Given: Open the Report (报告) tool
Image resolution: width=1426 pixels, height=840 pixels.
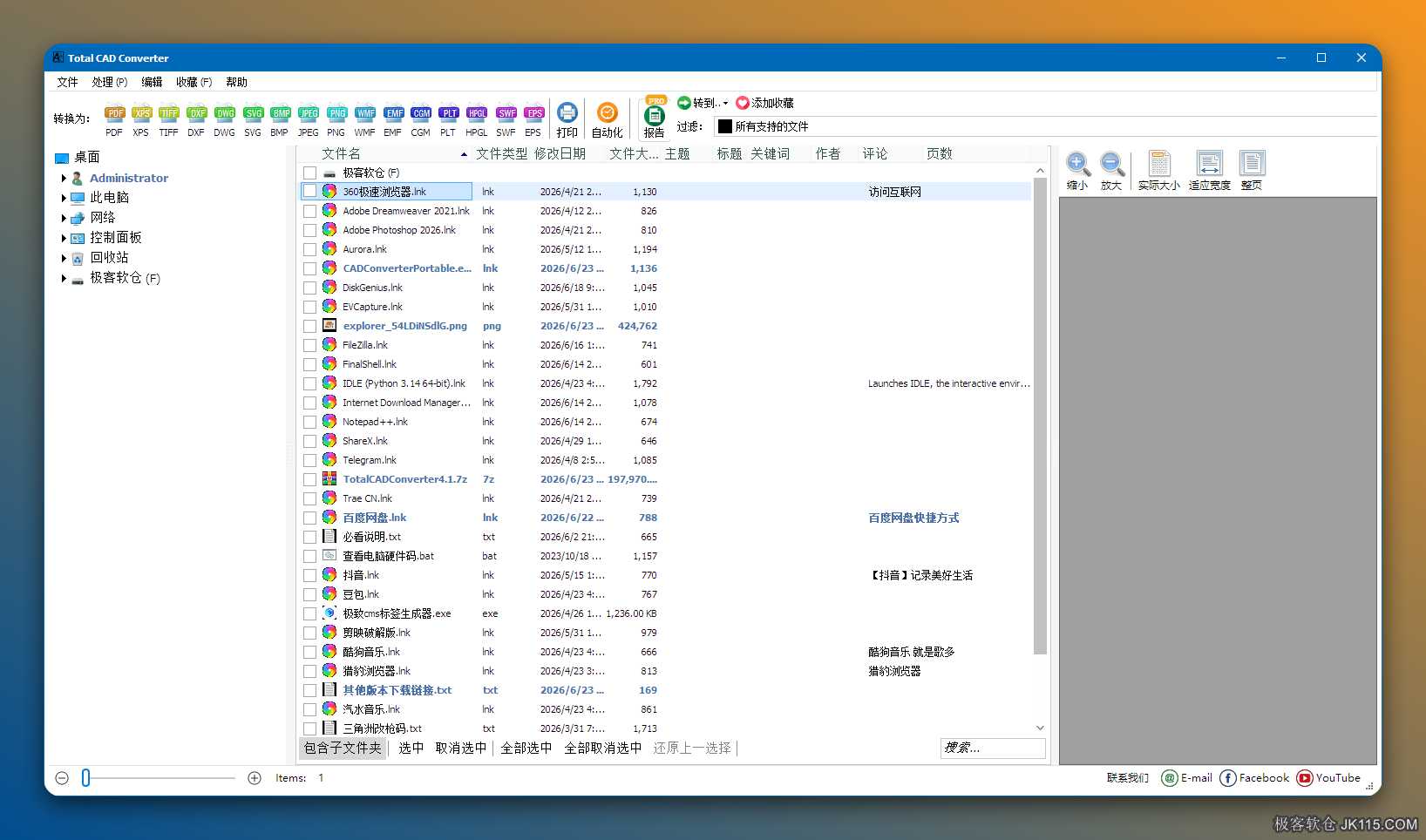Looking at the screenshot, I should point(655,119).
